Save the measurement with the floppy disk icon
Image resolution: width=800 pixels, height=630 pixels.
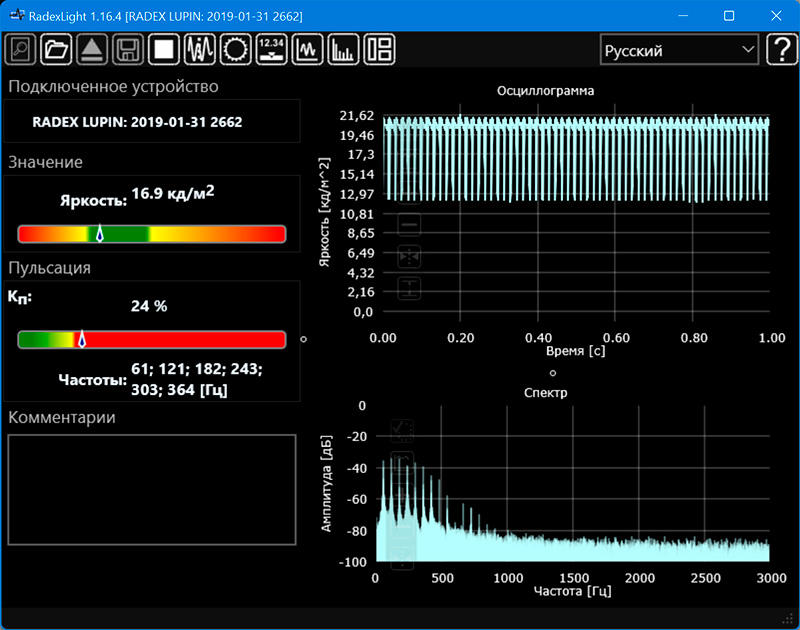[x=127, y=49]
